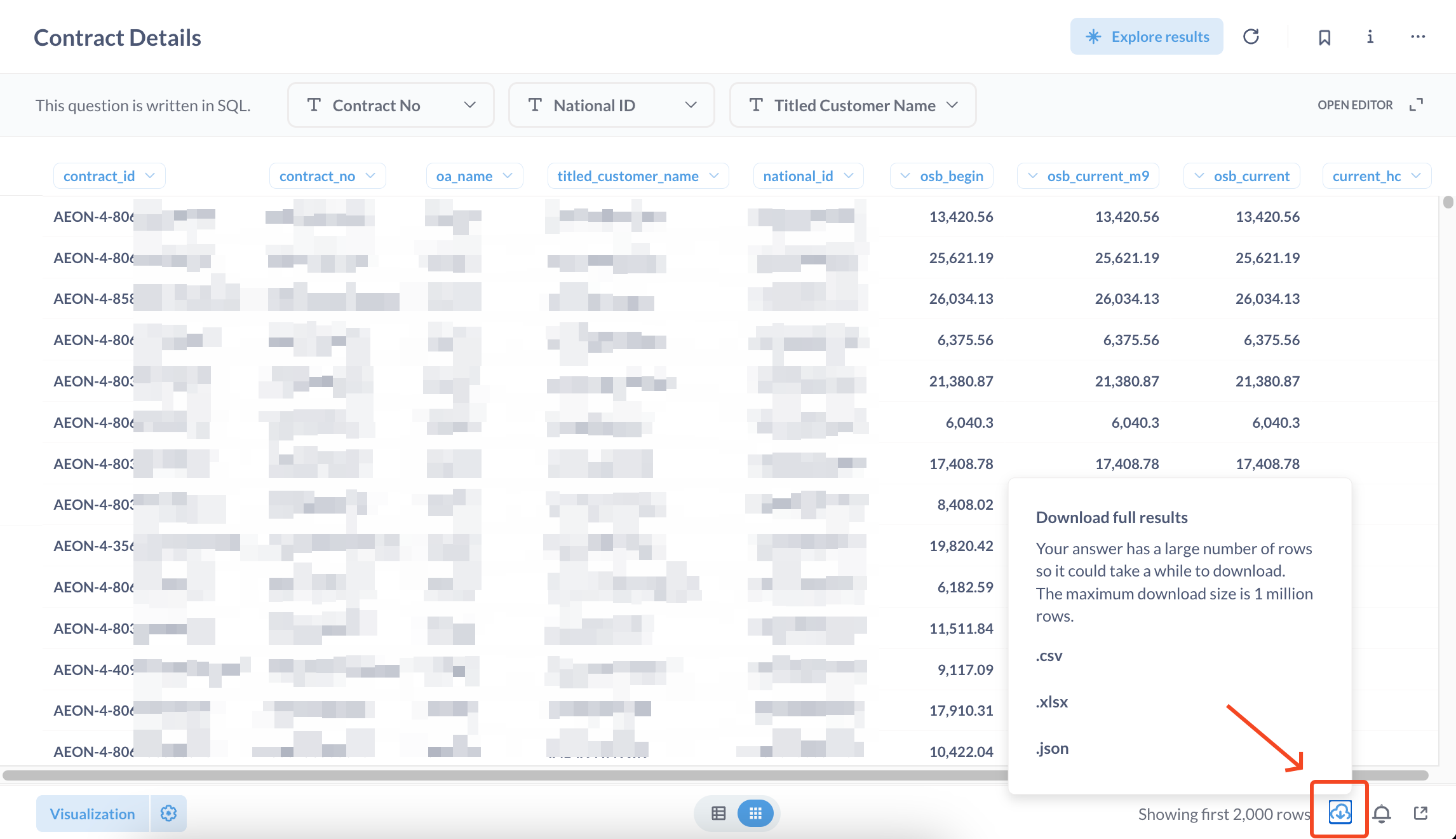Download results as .xlsx
The width and height of the screenshot is (1456, 839).
pyautogui.click(x=1052, y=702)
